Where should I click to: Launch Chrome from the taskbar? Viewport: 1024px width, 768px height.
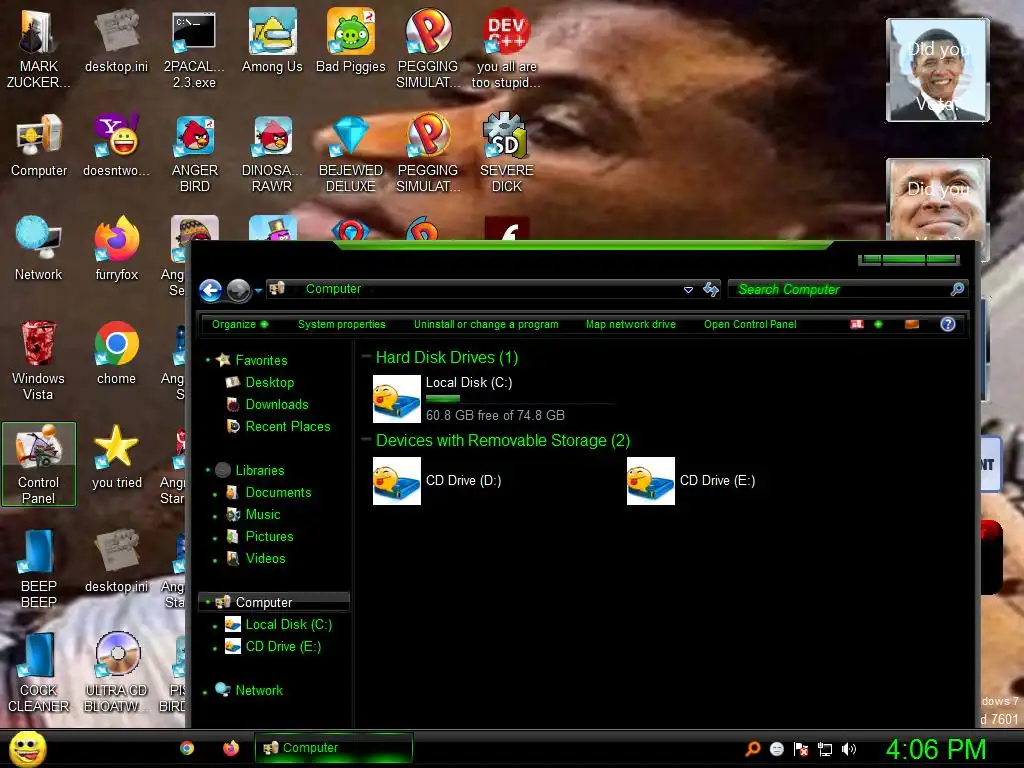187,748
